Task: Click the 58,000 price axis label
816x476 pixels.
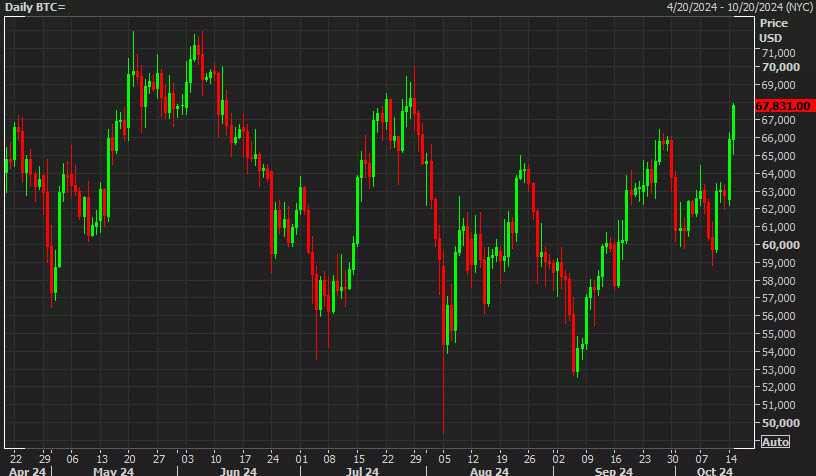Action: (779, 281)
